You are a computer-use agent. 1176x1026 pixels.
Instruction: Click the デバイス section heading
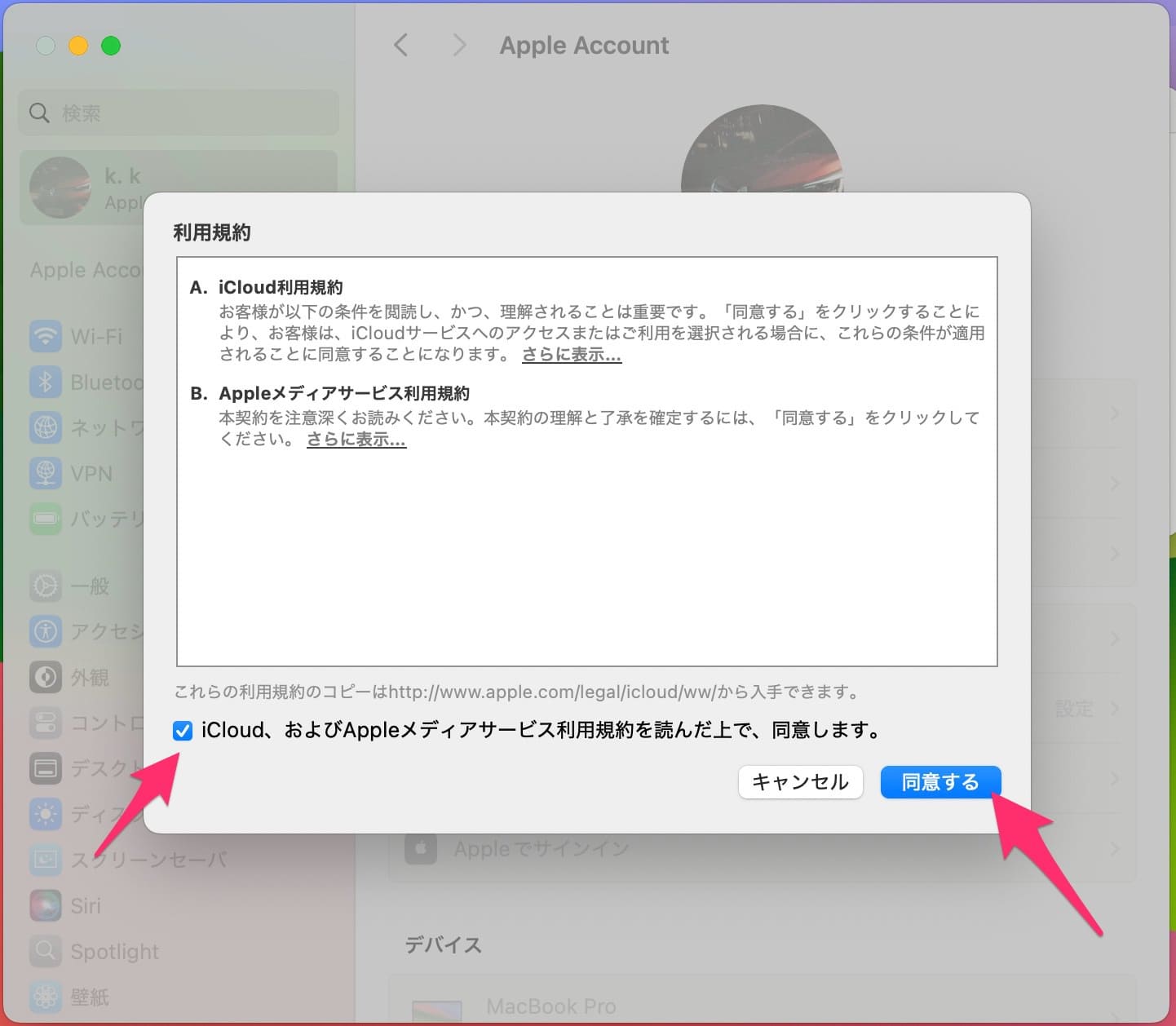pos(444,945)
